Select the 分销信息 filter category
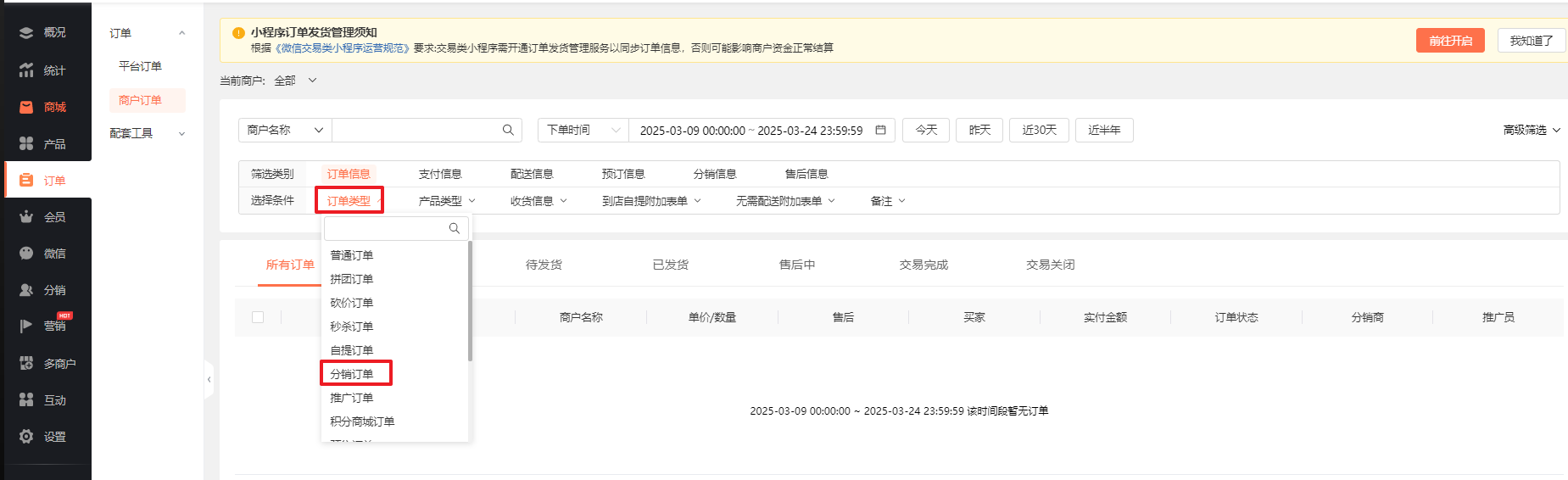The image size is (1568, 480). pyautogui.click(x=715, y=174)
